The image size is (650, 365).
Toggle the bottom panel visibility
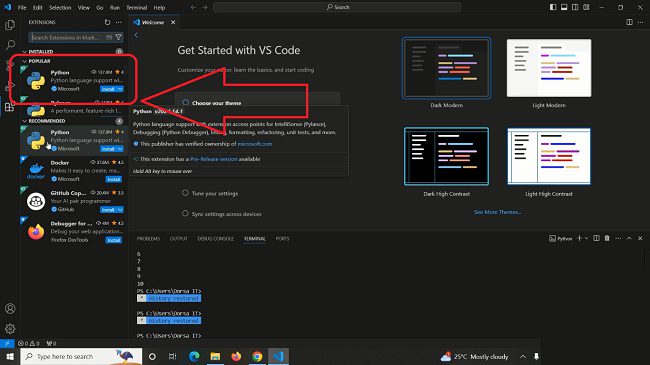(x=564, y=7)
